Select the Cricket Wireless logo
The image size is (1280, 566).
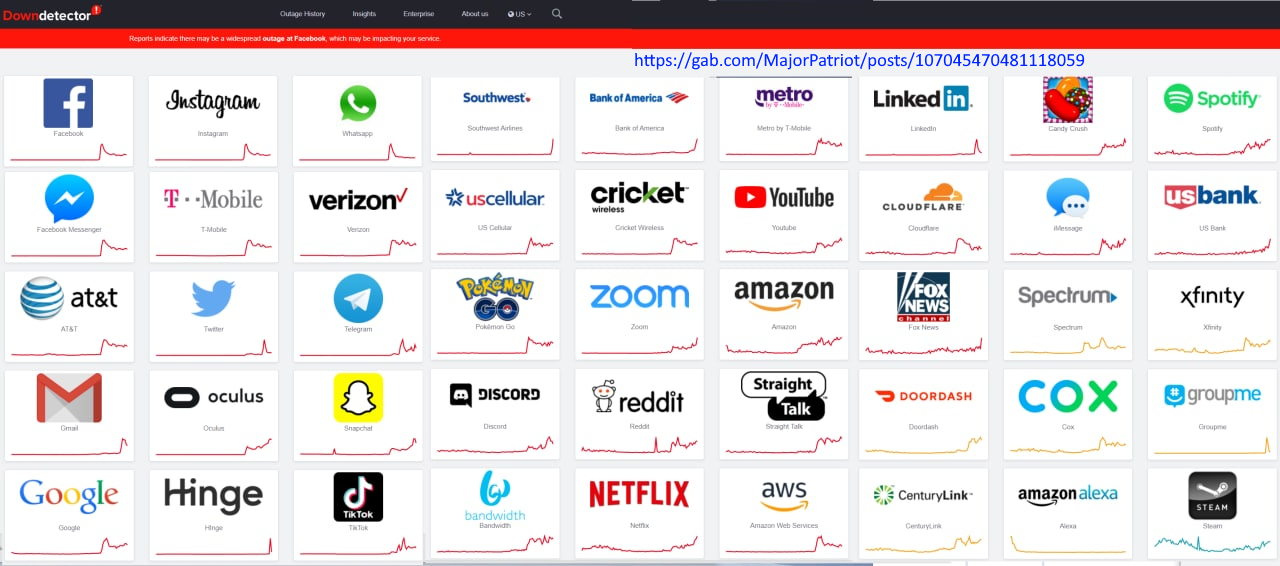639,197
